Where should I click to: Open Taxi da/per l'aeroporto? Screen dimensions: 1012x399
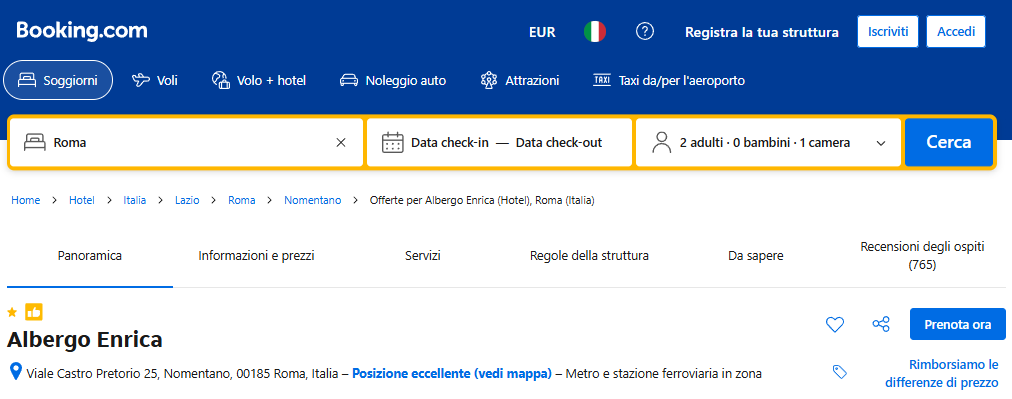click(669, 81)
